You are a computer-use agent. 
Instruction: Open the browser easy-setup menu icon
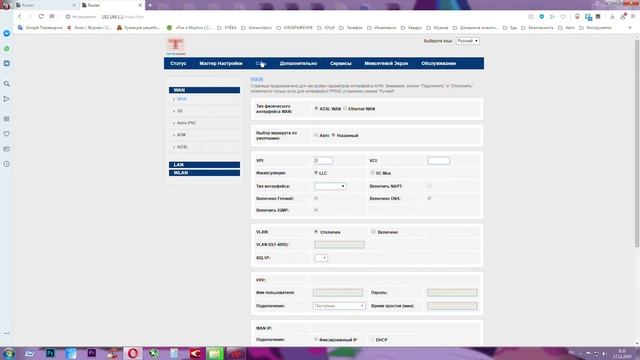[x=633, y=16]
